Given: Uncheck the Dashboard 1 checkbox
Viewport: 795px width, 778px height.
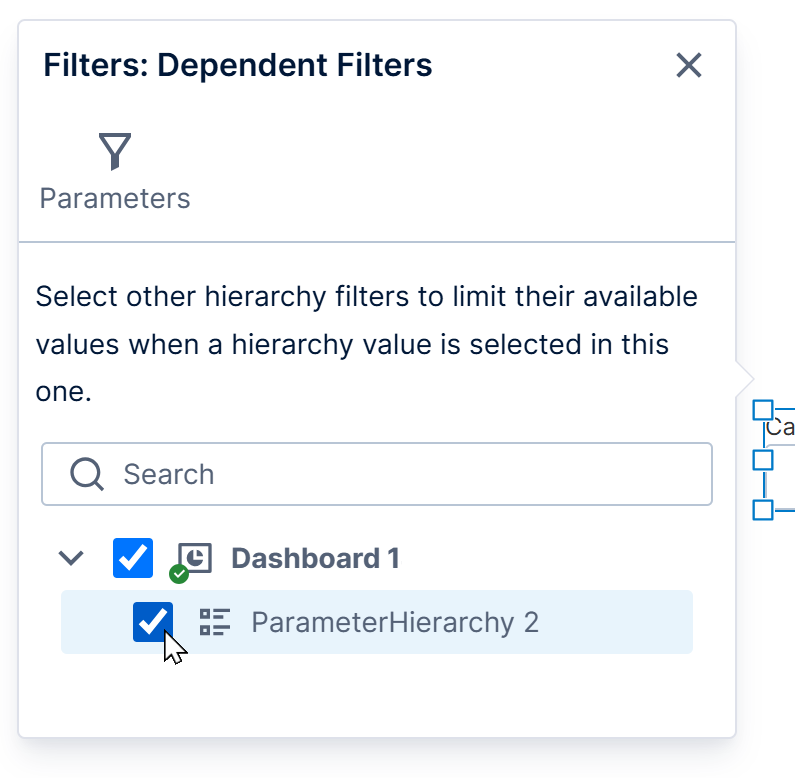Looking at the screenshot, I should [133, 558].
